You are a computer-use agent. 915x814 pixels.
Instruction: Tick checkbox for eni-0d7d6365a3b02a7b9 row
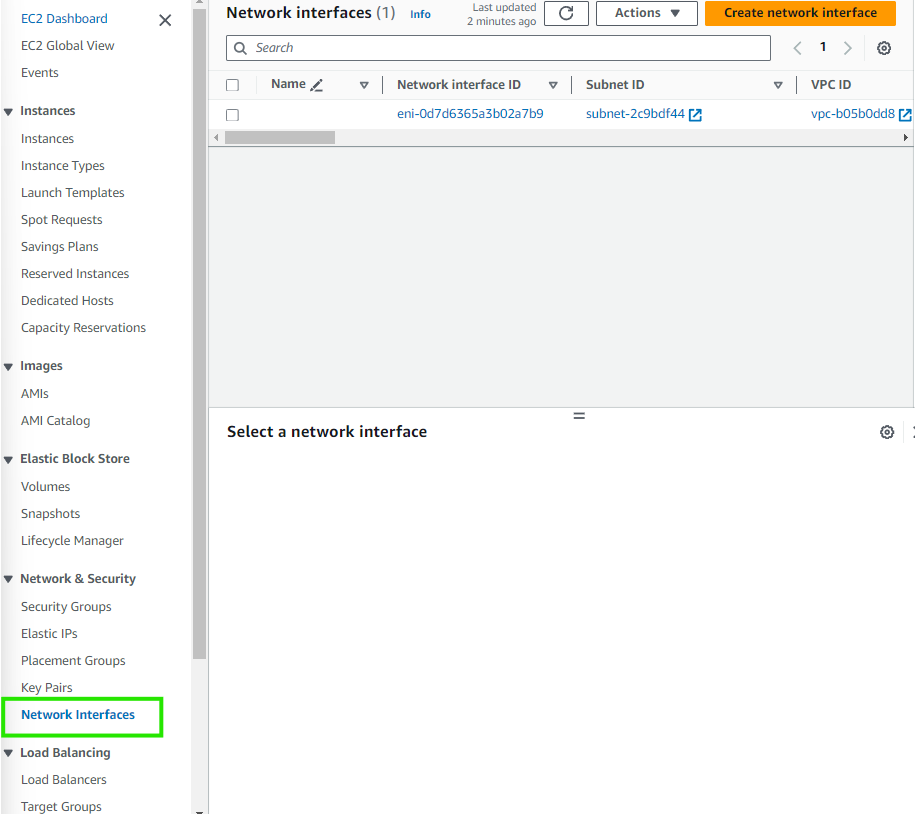[x=233, y=115]
